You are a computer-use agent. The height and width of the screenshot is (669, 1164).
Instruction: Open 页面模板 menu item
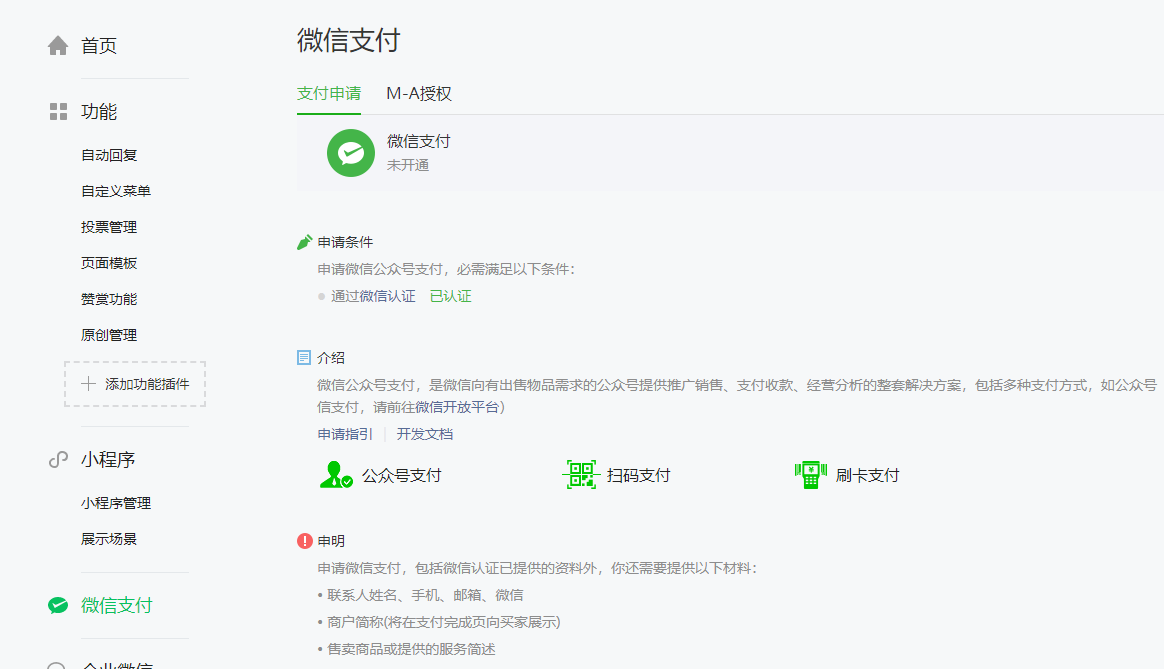(x=109, y=263)
